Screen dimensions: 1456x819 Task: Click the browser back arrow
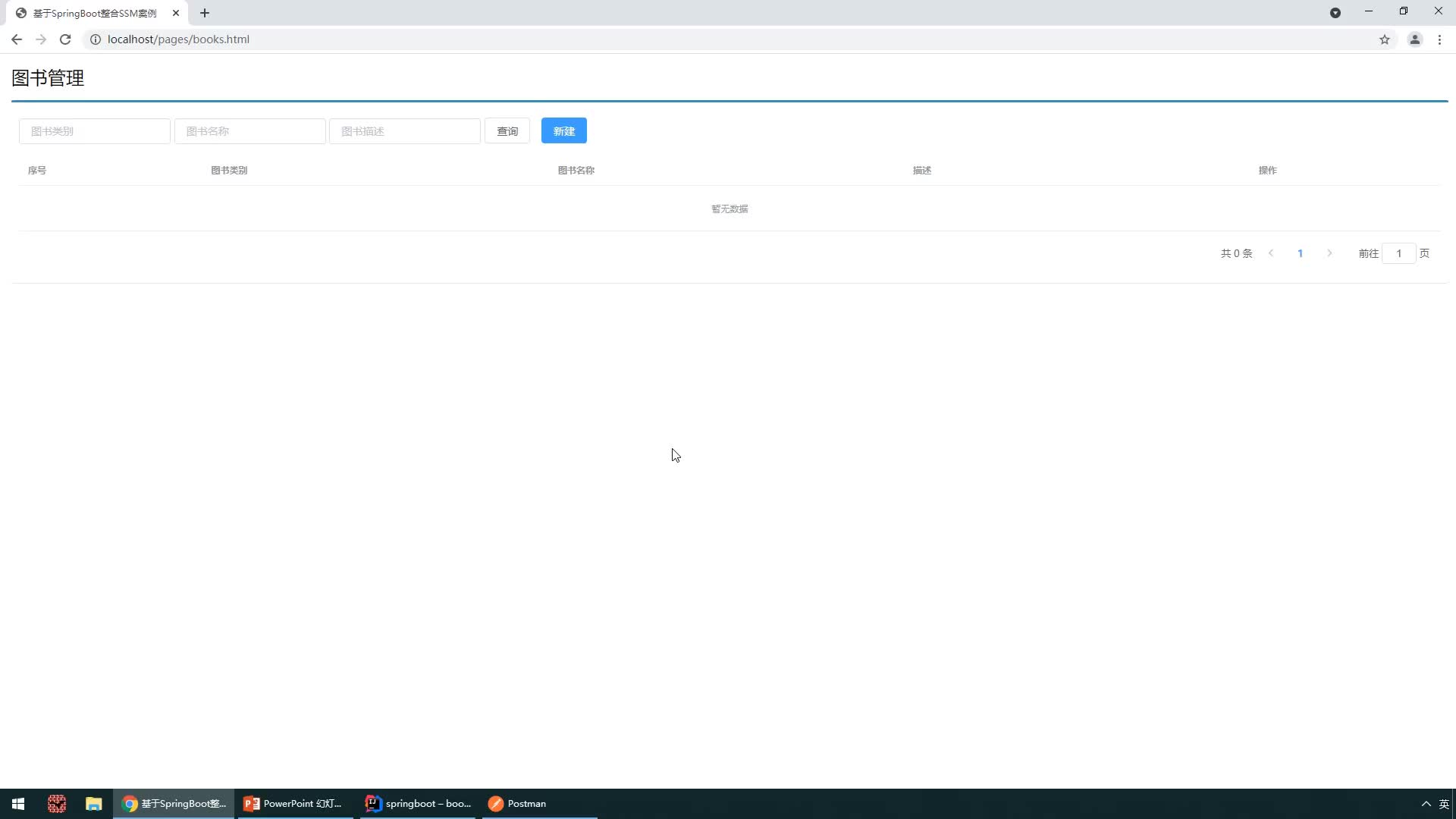[17, 39]
